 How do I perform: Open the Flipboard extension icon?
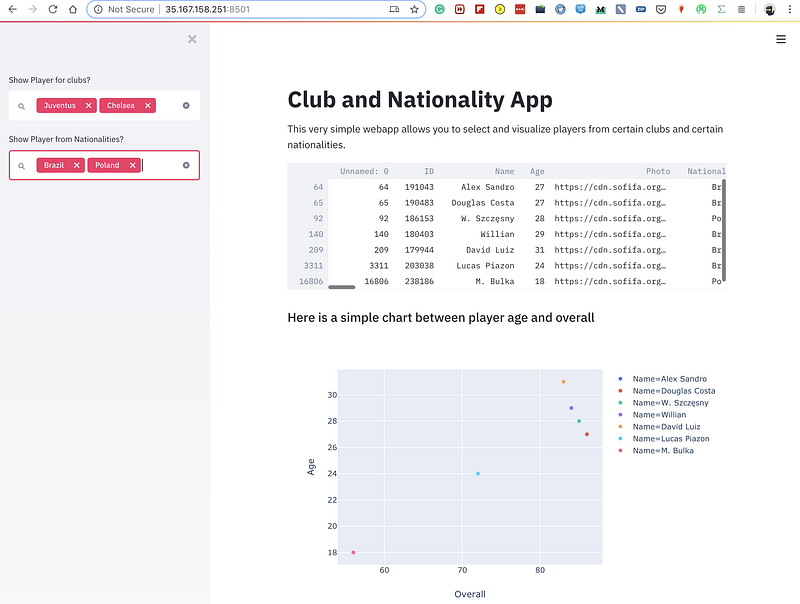click(x=480, y=9)
